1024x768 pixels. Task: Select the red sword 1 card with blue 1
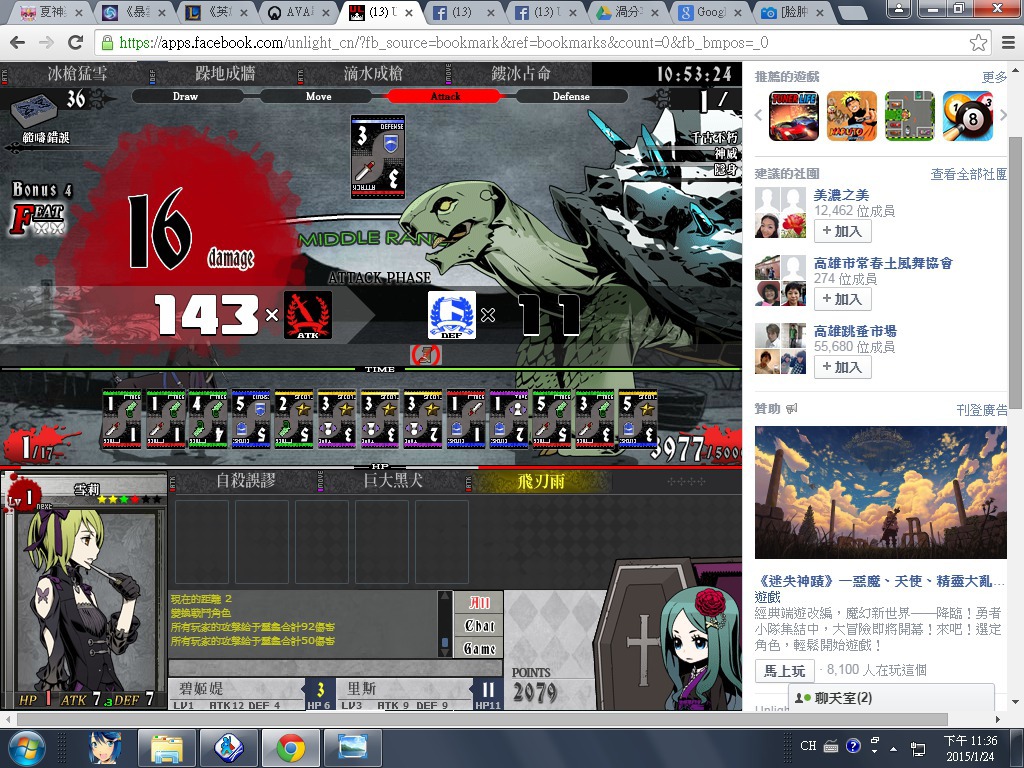(466, 419)
